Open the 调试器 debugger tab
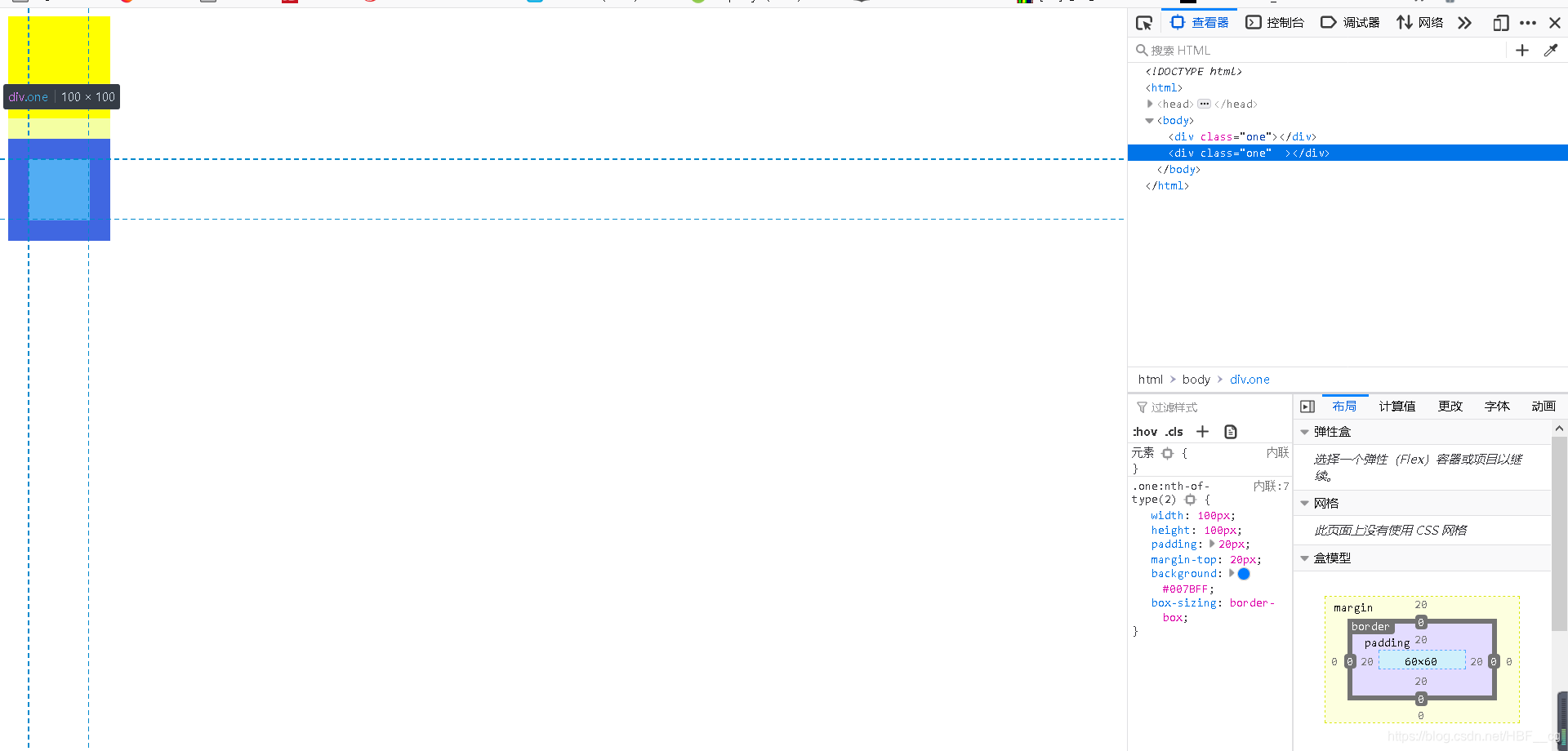The image size is (1568, 751). point(1350,23)
